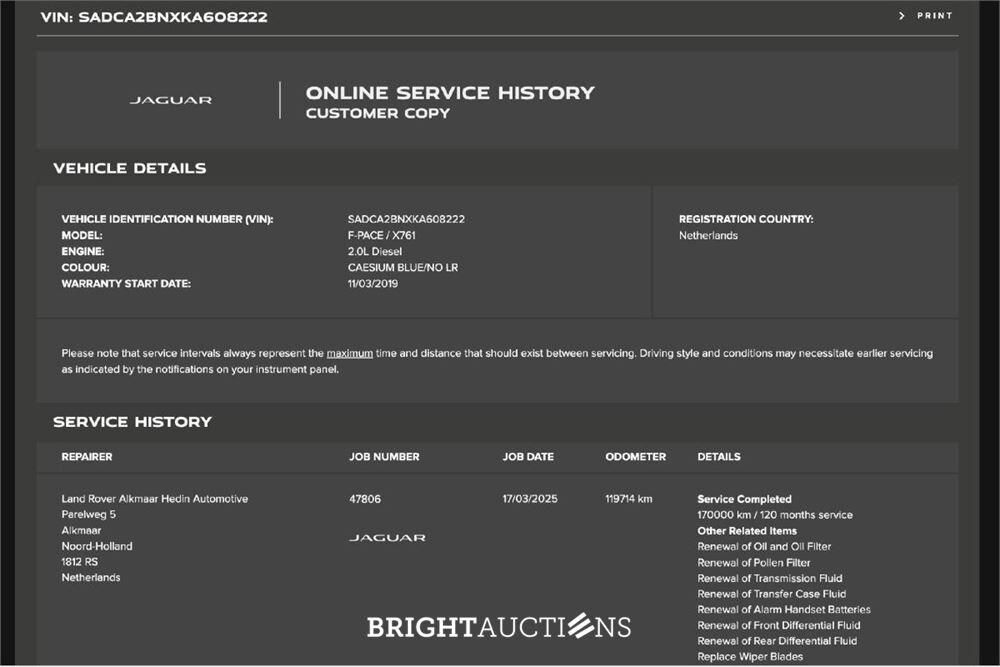Select "Renewal of Oil and Oil Filter"
This screenshot has width=1000, height=667.
pos(764,546)
